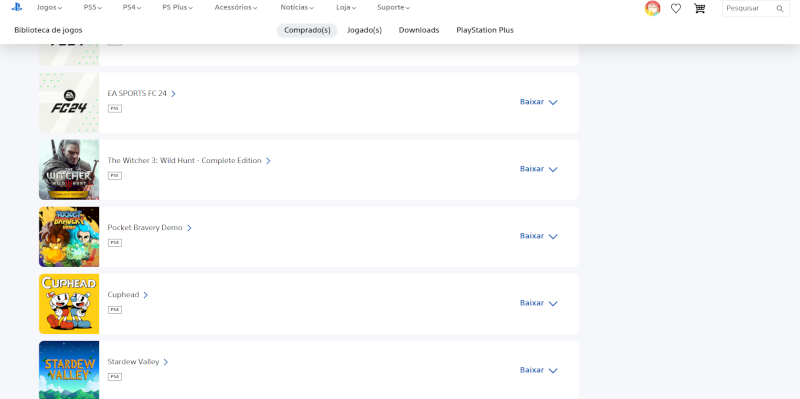
Task: Switch to the Jogado(s) tab
Action: [x=364, y=30]
